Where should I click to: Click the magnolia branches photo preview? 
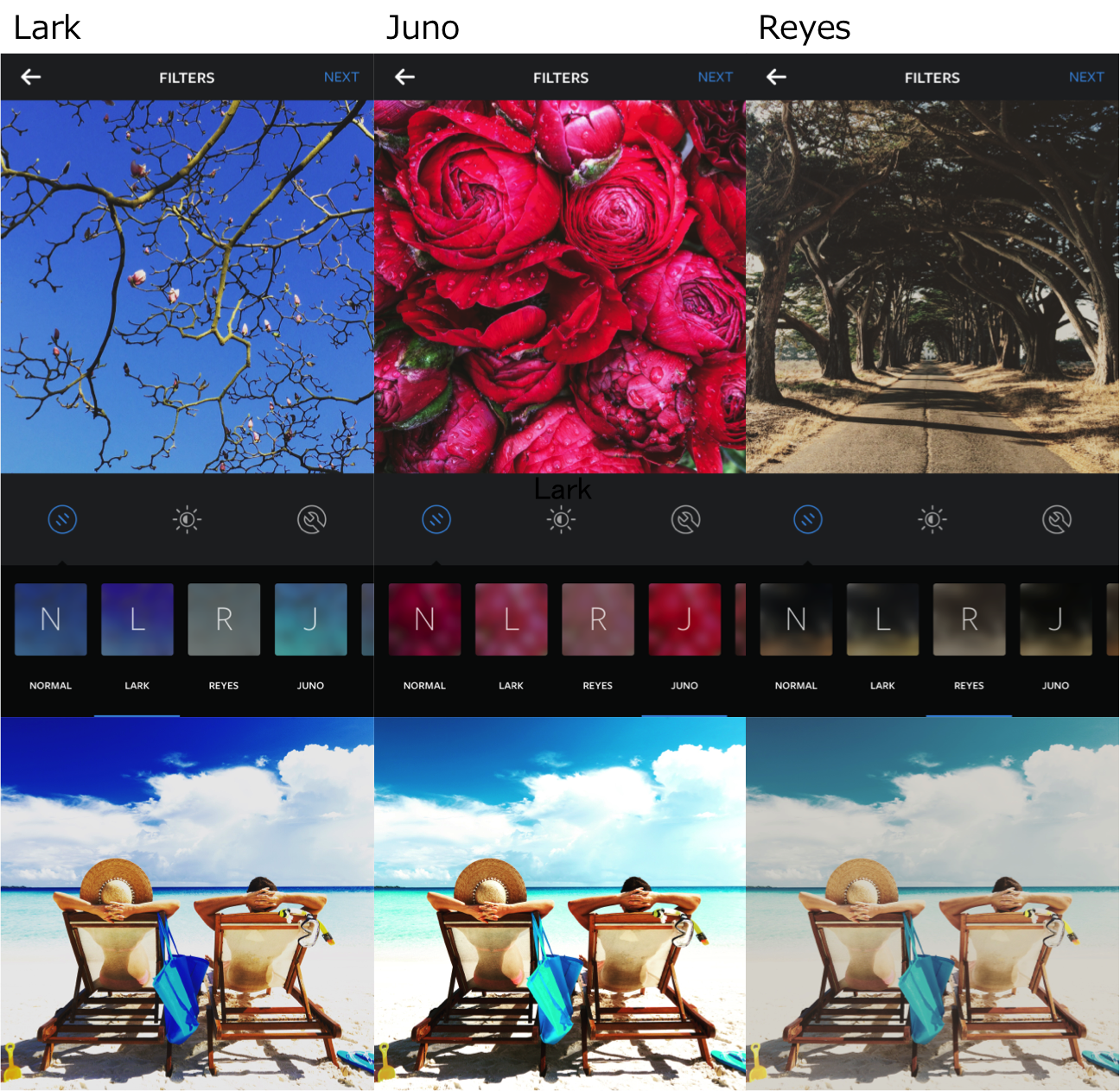pos(187,287)
